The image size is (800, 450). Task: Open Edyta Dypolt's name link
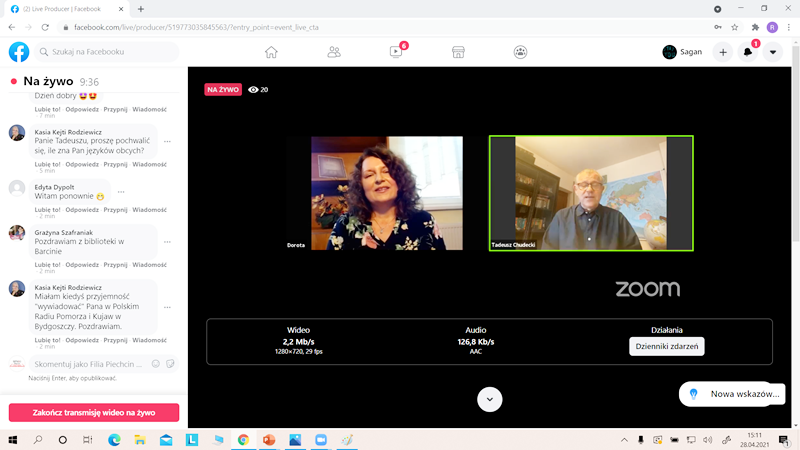[54, 187]
